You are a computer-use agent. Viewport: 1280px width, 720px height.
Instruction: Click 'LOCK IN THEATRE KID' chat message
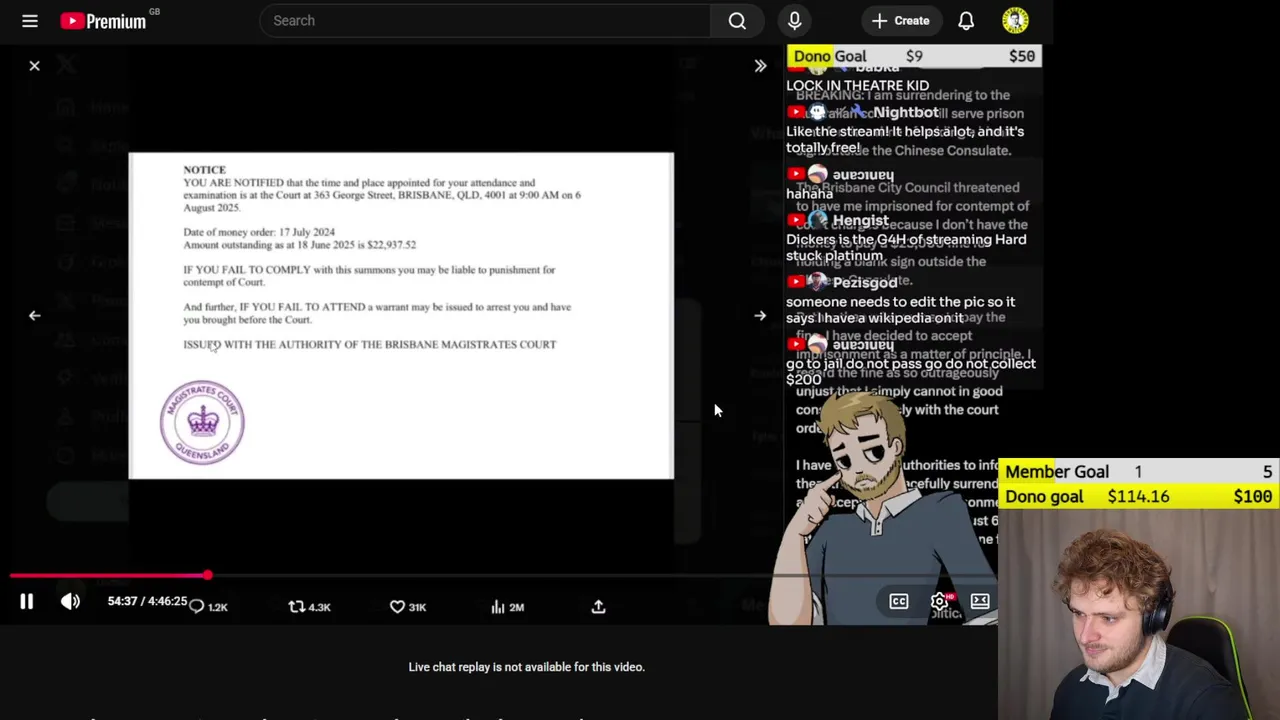(x=857, y=86)
